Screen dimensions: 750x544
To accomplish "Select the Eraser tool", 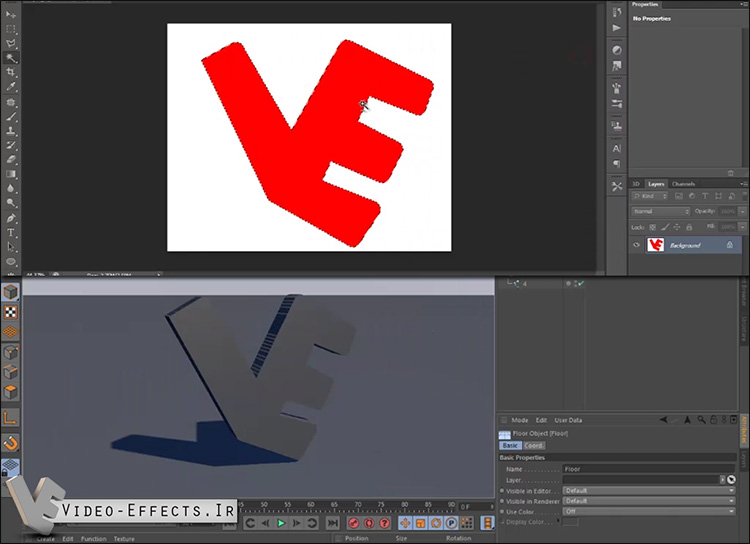I will 11,160.
